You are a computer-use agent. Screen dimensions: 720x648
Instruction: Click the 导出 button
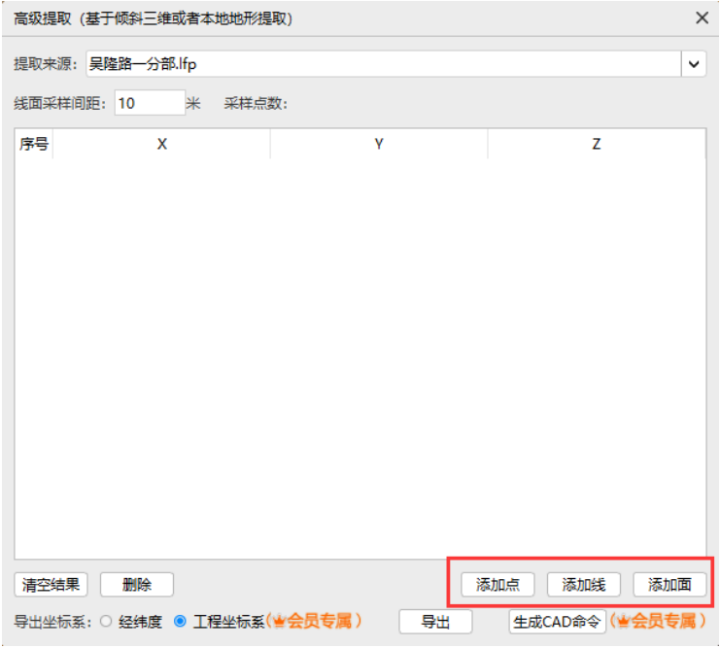click(x=435, y=622)
